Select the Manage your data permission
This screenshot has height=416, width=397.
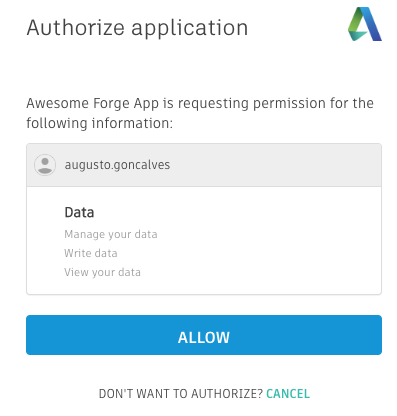coord(111,234)
